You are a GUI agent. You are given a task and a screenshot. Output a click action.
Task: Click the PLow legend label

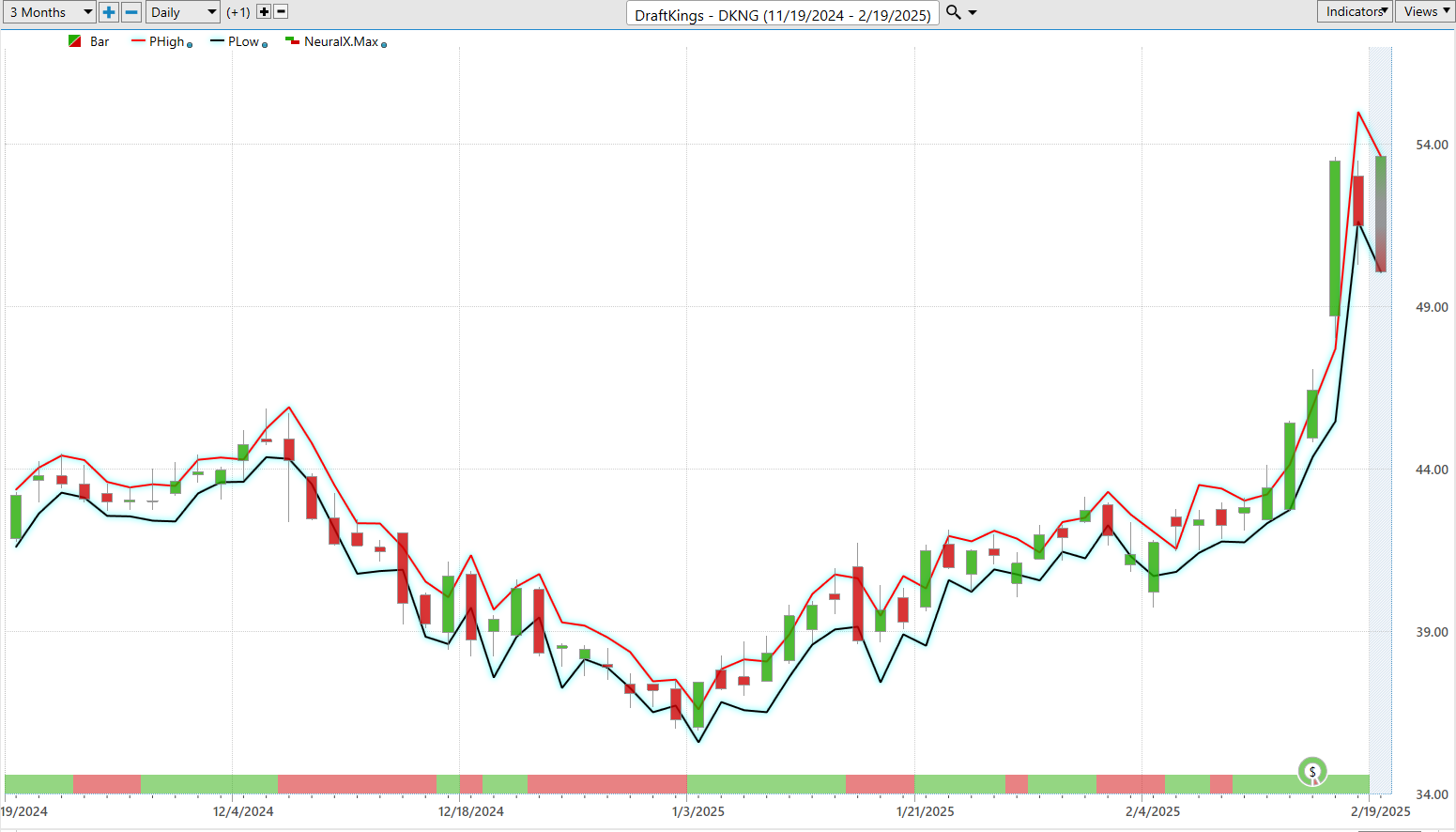pos(243,41)
